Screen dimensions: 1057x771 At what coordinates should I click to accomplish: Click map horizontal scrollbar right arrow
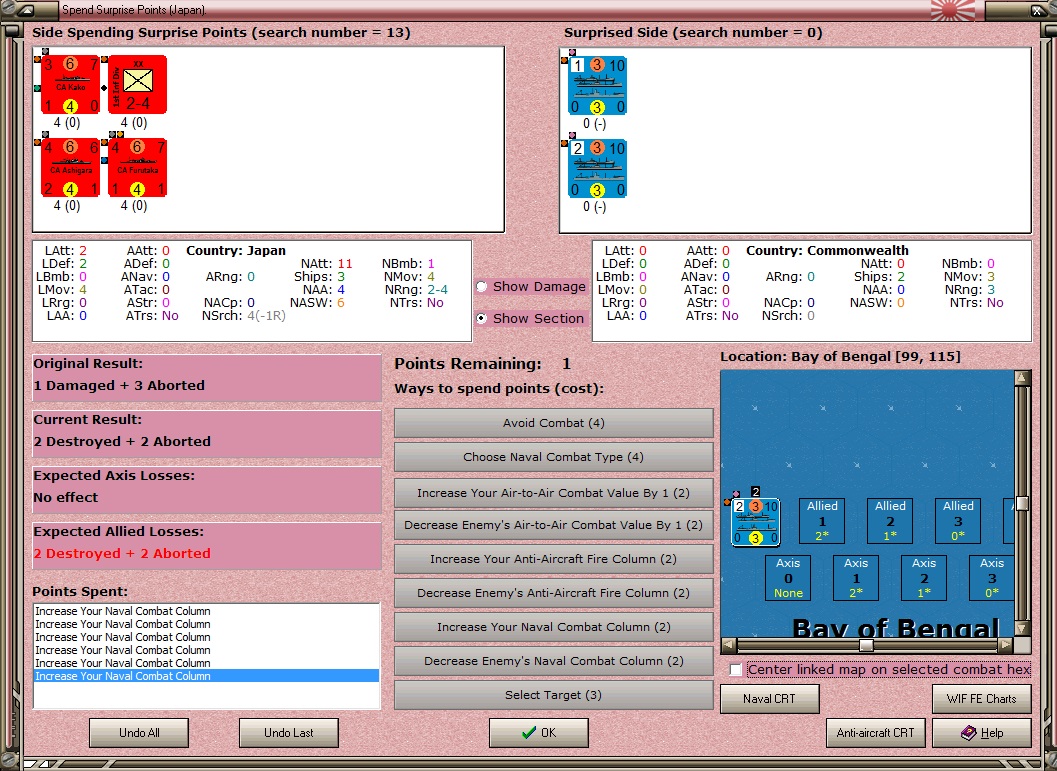1006,645
